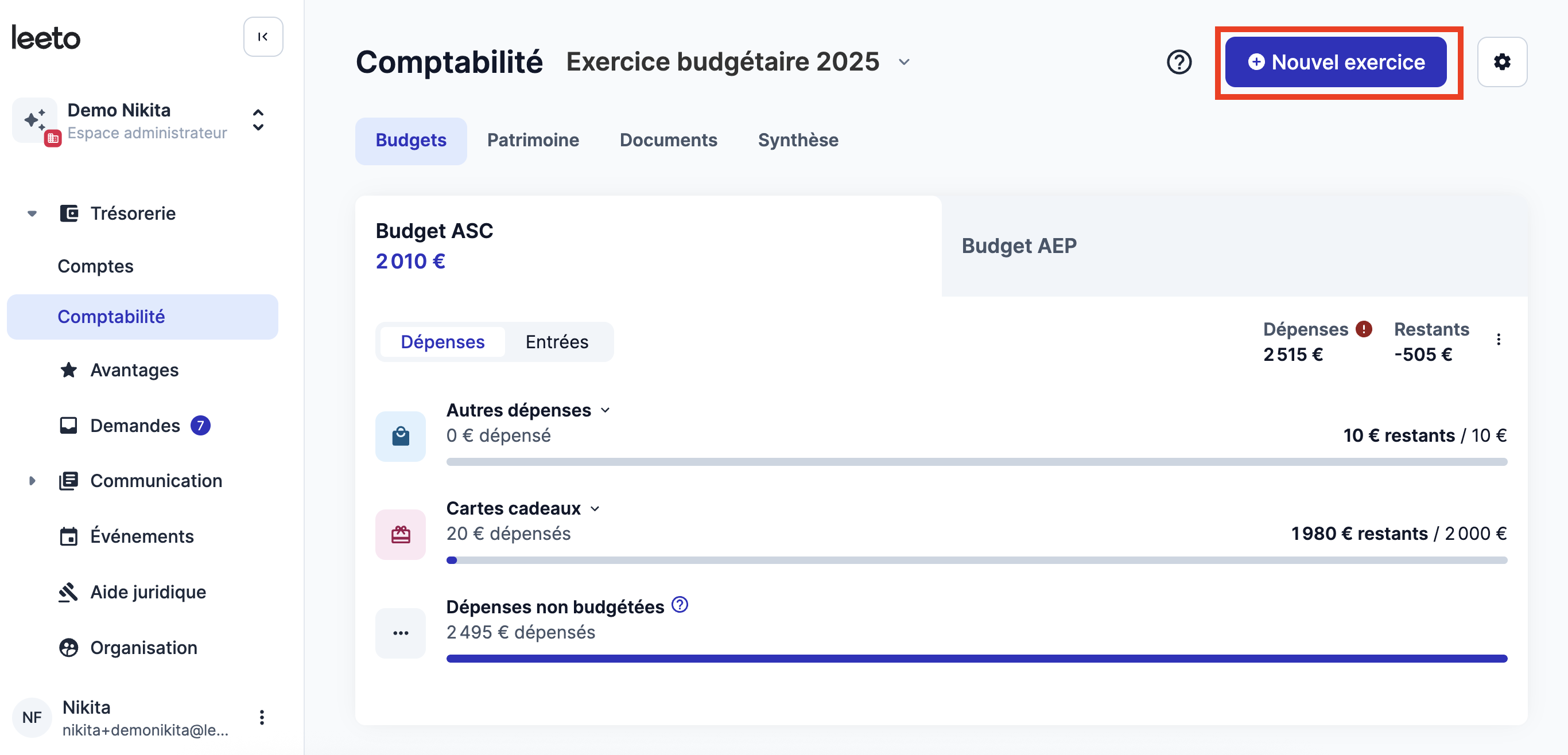Click the Trésorerie wallet icon
Screen dimensions: 1568x755
point(69,213)
